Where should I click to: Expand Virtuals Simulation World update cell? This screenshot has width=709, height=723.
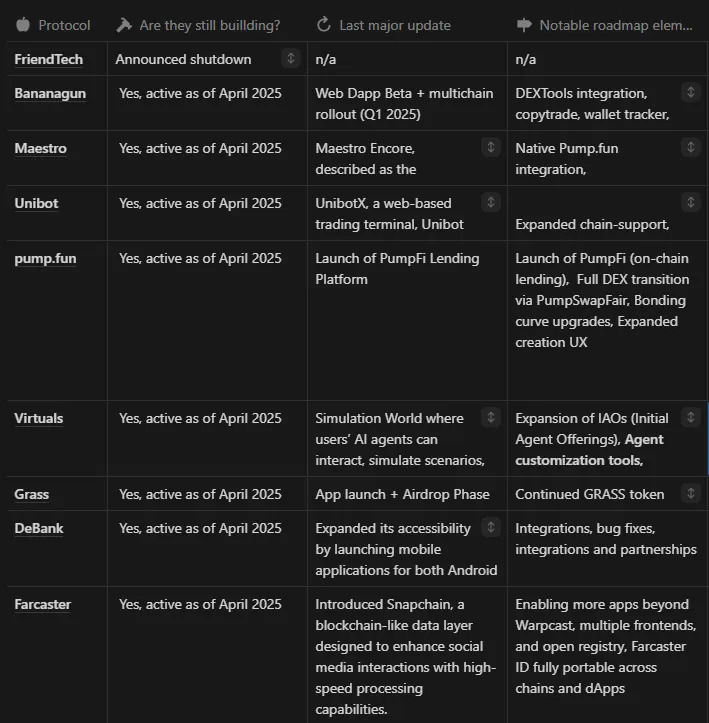pos(491,418)
